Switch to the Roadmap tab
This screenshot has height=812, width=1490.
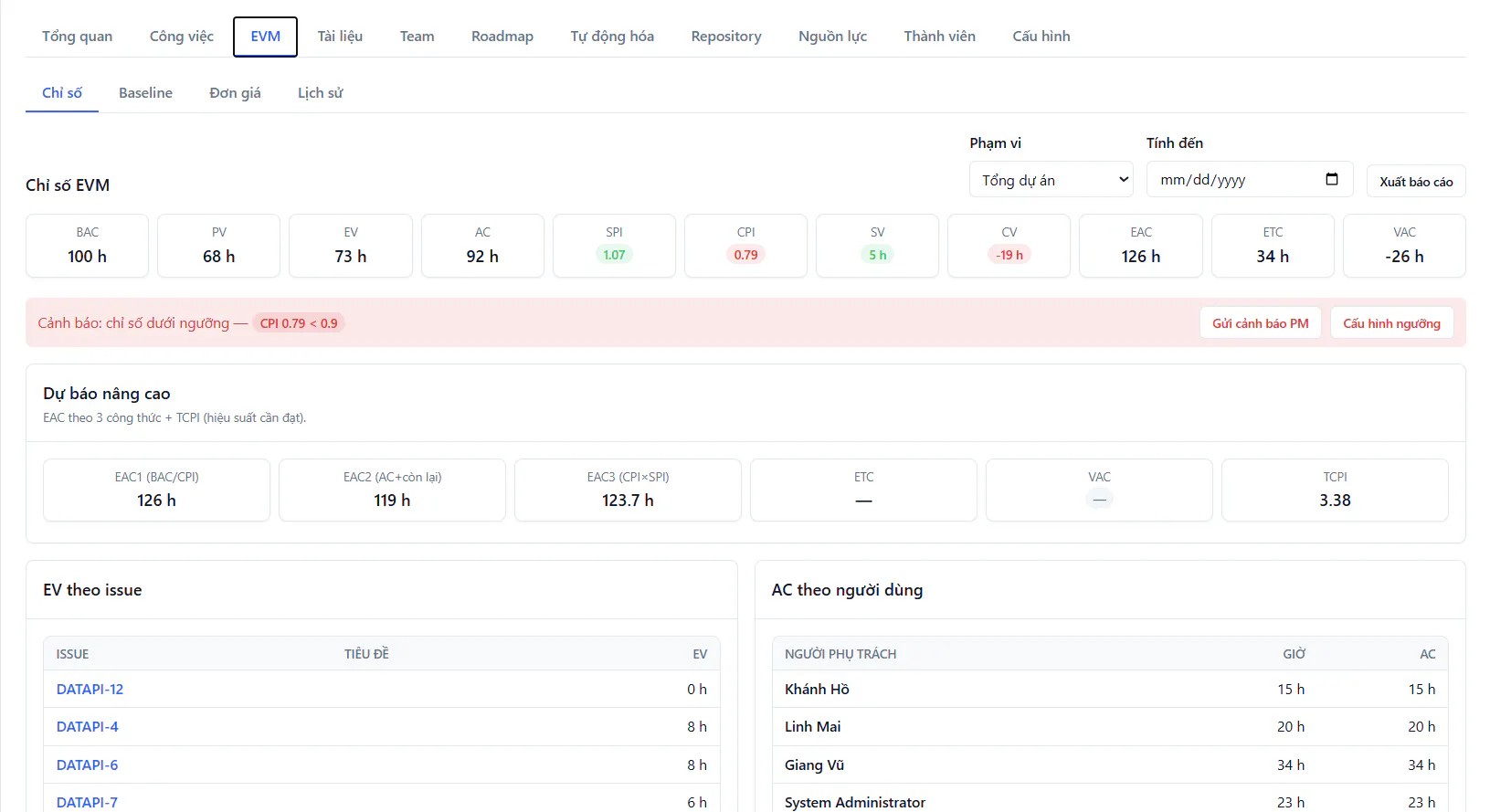[x=502, y=37]
